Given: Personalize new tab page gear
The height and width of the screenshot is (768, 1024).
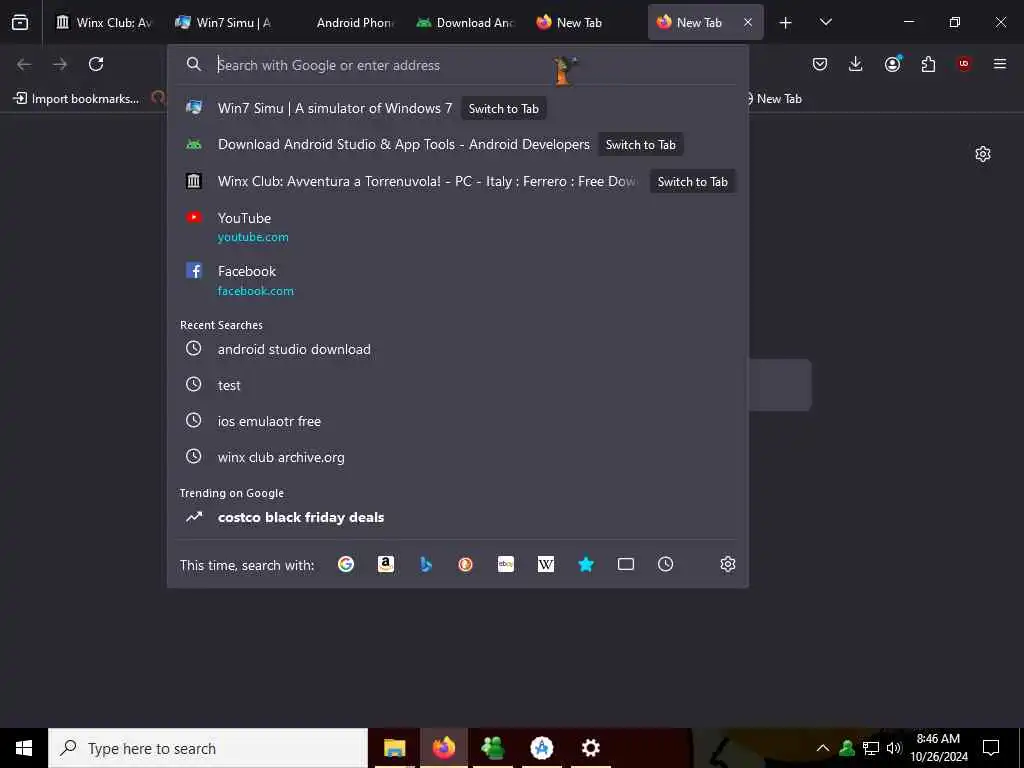Looking at the screenshot, I should tap(983, 154).
